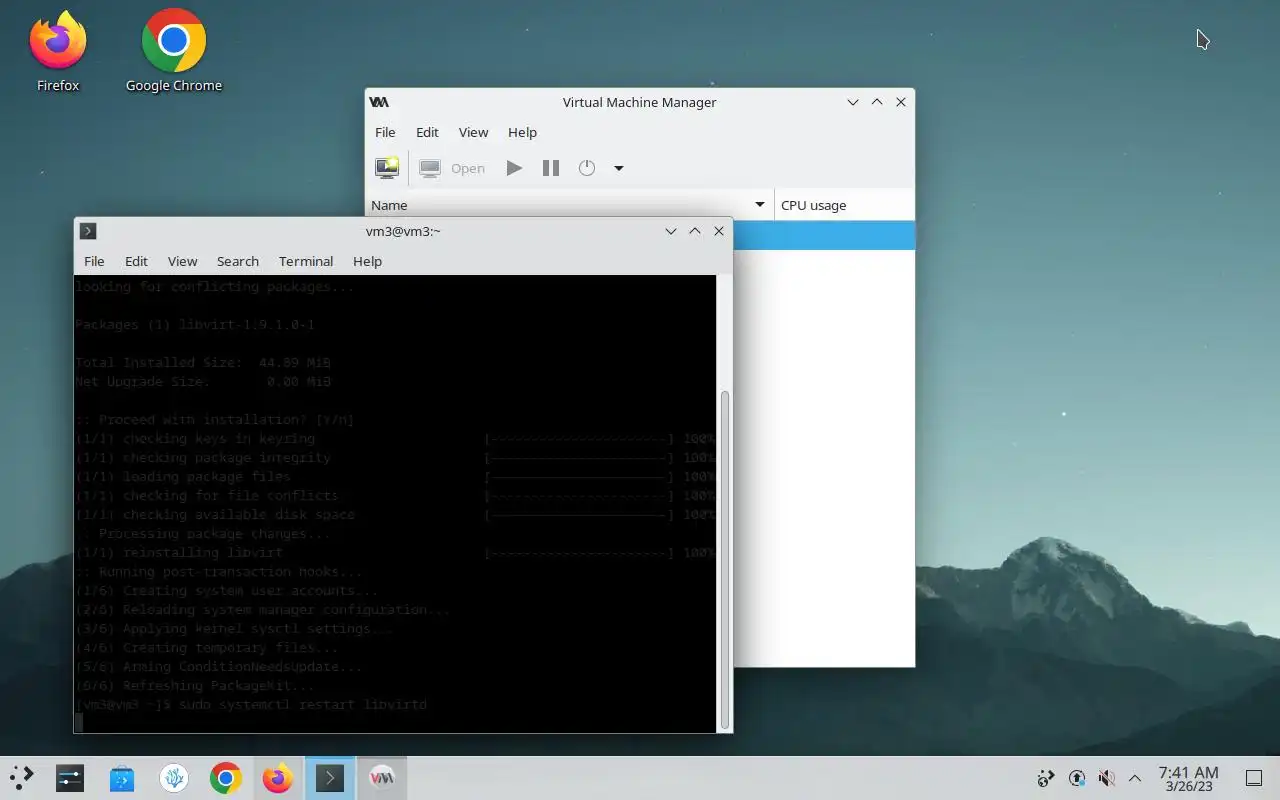The height and width of the screenshot is (800, 1280).
Task: Run the virtual machine with play icon
Action: (x=514, y=168)
